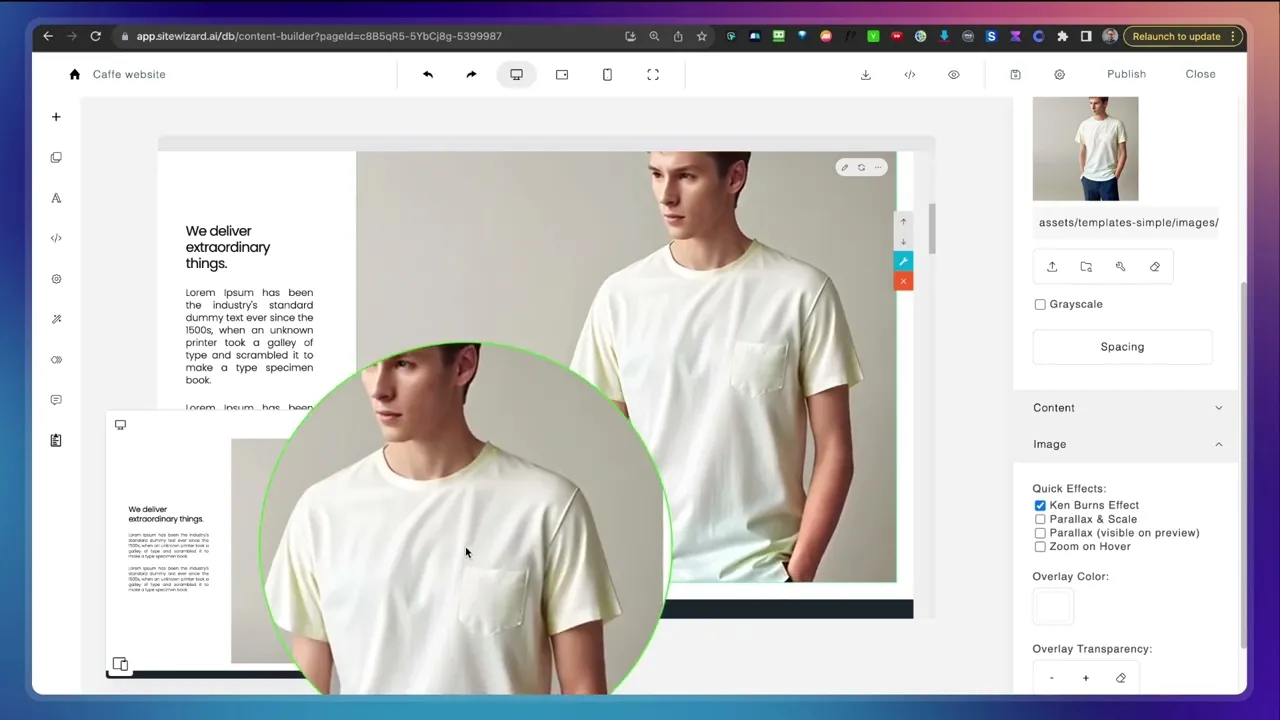Delete the section with the red X button
This screenshot has width=1280, height=720.
[903, 281]
